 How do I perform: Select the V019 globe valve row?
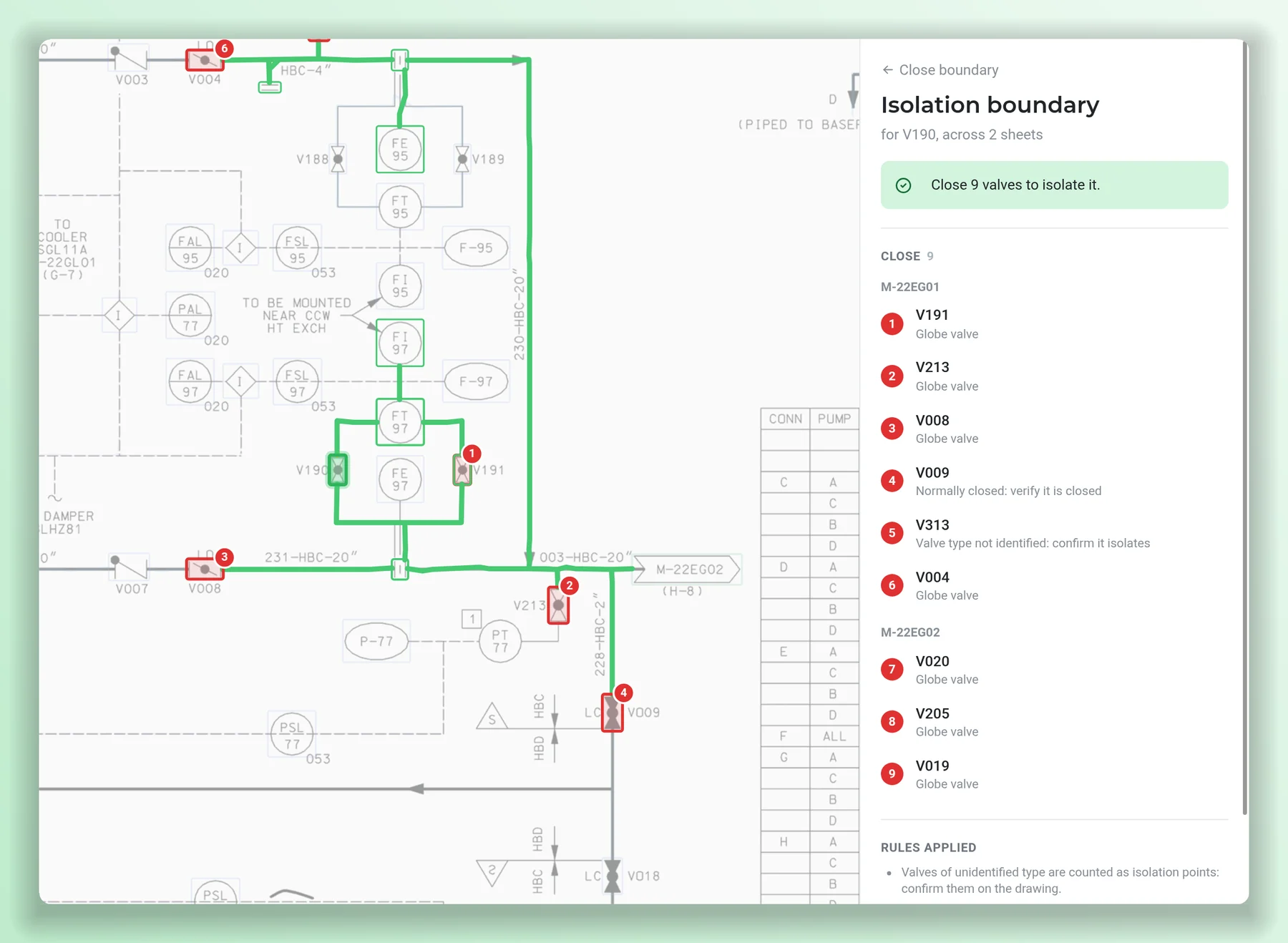1054,774
